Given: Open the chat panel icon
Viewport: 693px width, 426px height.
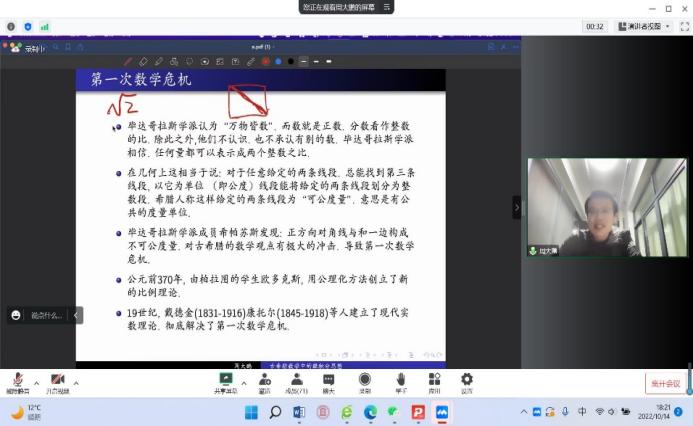Looking at the screenshot, I should click(x=328, y=380).
